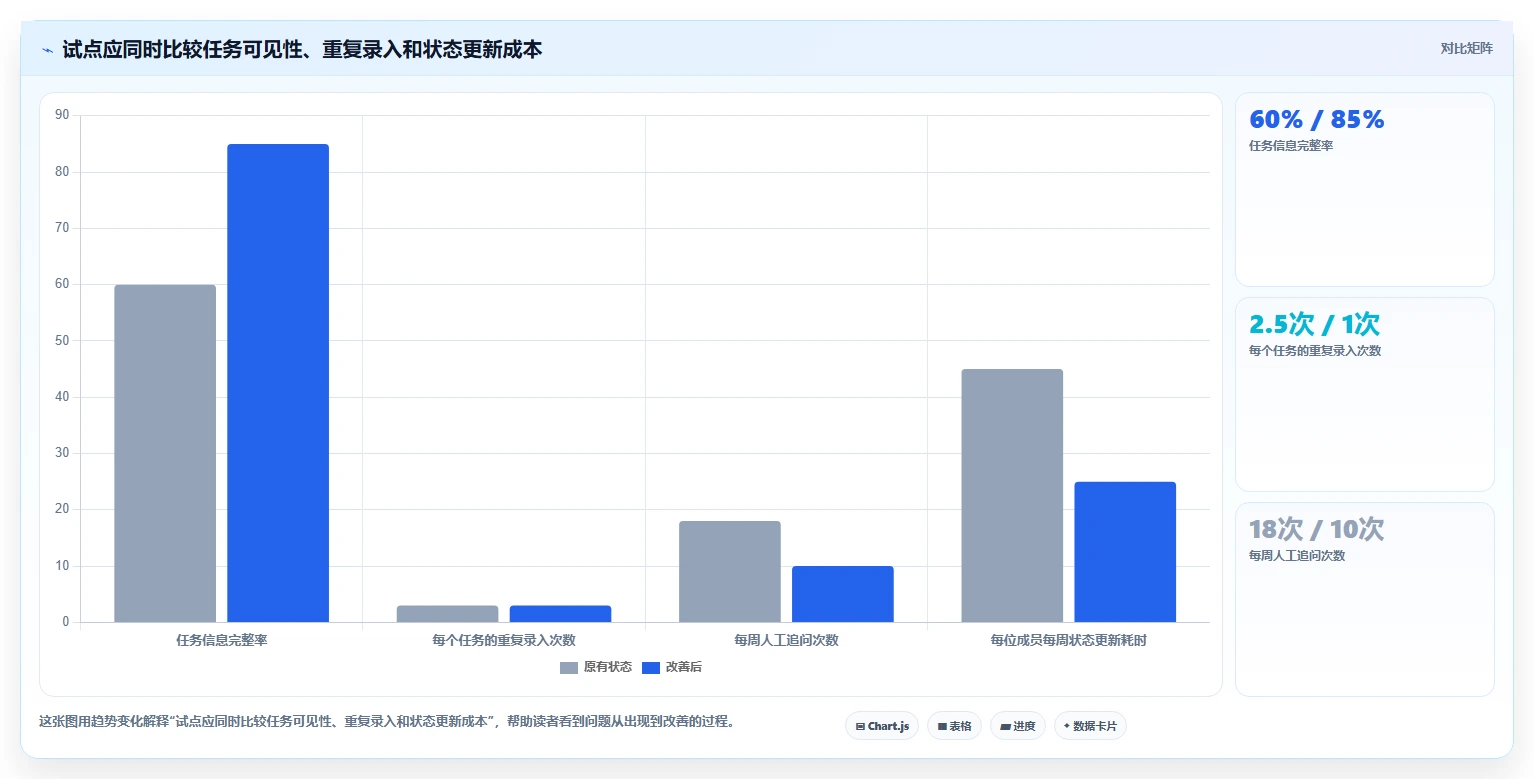The width and height of the screenshot is (1534, 779).
Task: Click the 2.5次 / 1次 value
Action: pos(1314,325)
